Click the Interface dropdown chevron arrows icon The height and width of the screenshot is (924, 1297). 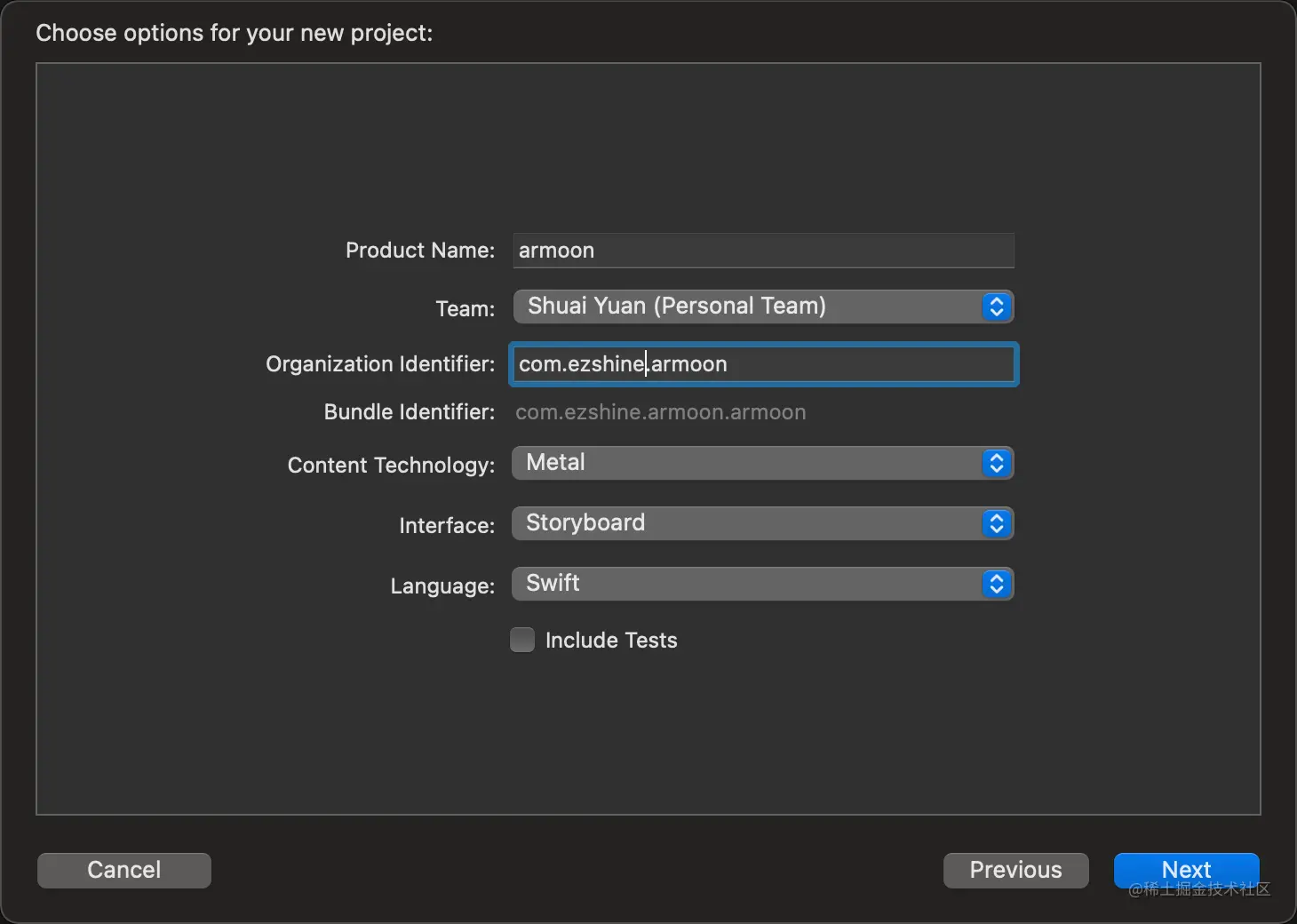tap(996, 523)
